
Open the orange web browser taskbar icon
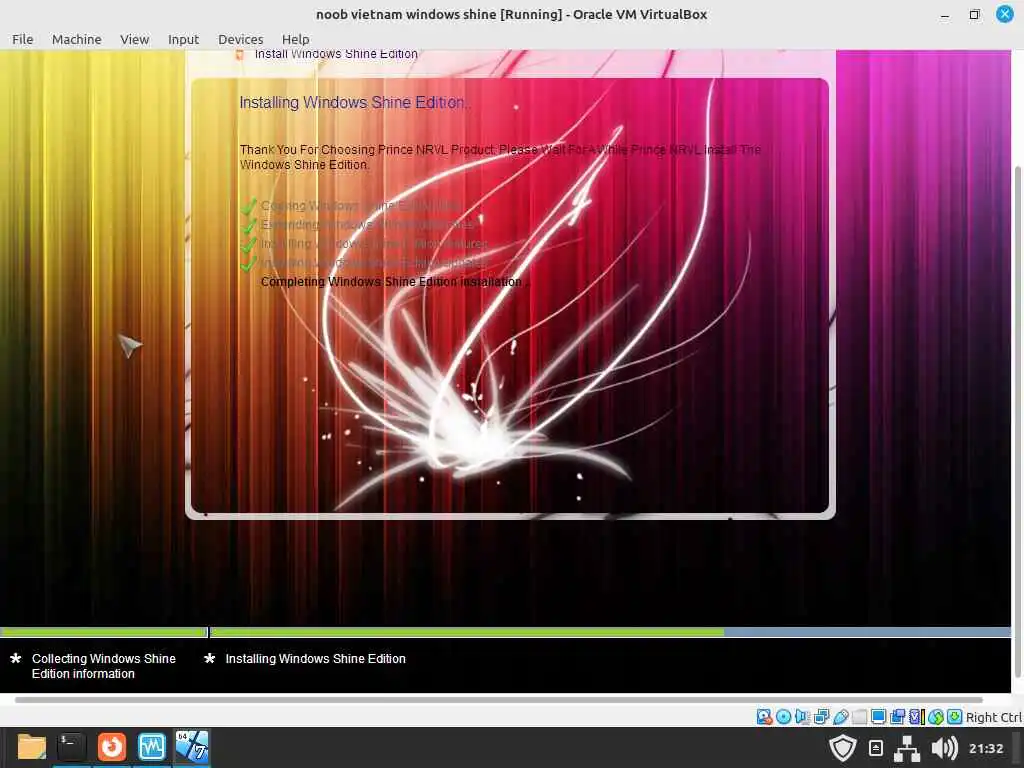(x=112, y=746)
